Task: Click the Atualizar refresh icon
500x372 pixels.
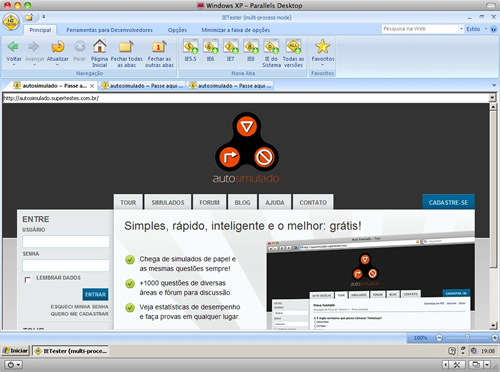Action: click(x=58, y=46)
